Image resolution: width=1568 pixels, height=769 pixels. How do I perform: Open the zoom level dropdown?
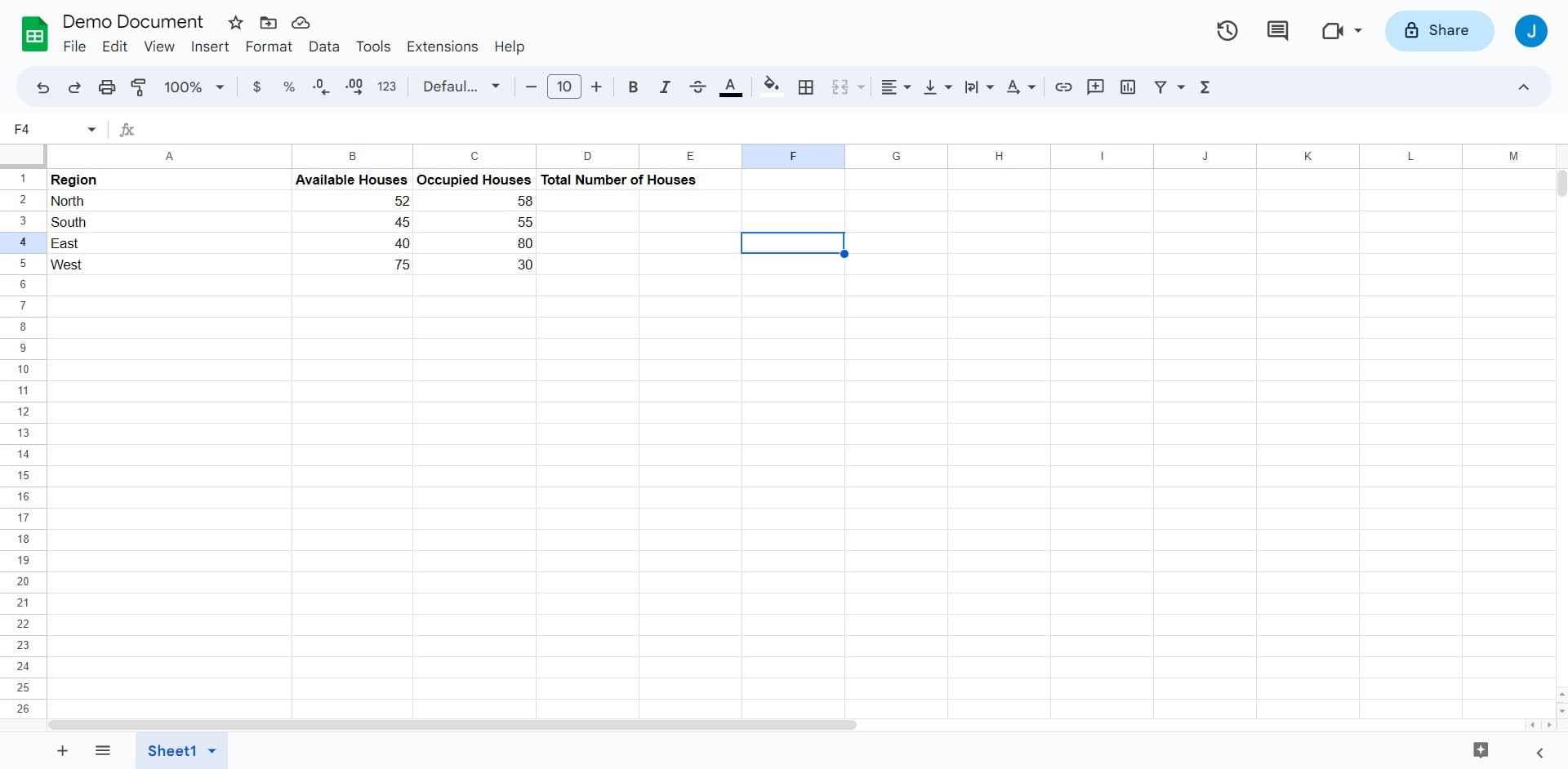coord(193,87)
